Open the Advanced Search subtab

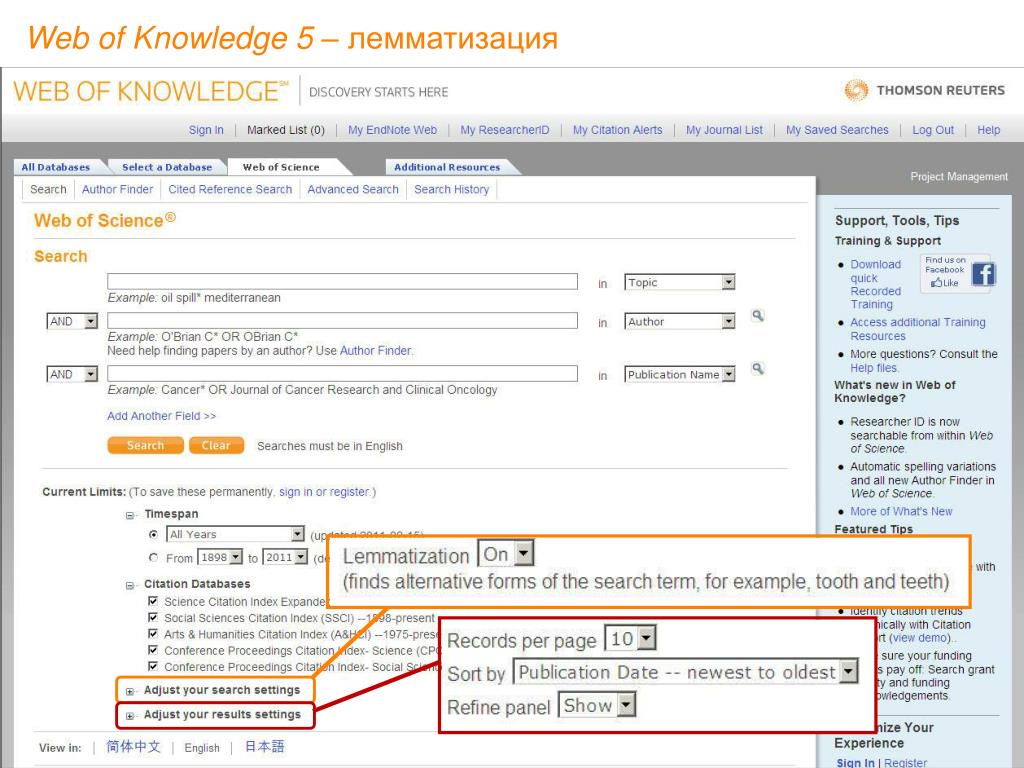pyautogui.click(x=353, y=189)
